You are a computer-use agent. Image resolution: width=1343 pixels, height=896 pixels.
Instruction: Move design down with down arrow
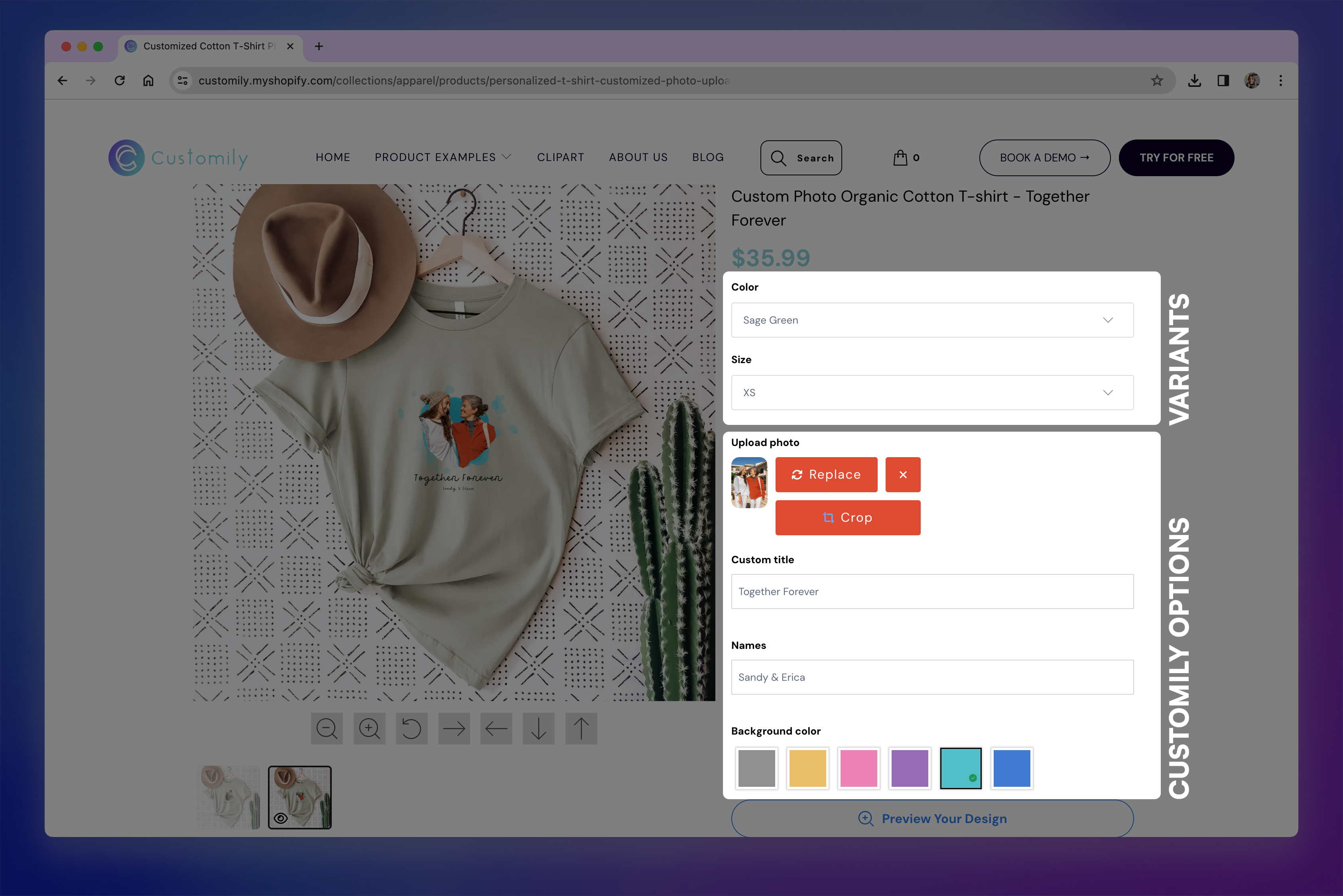[539, 729]
